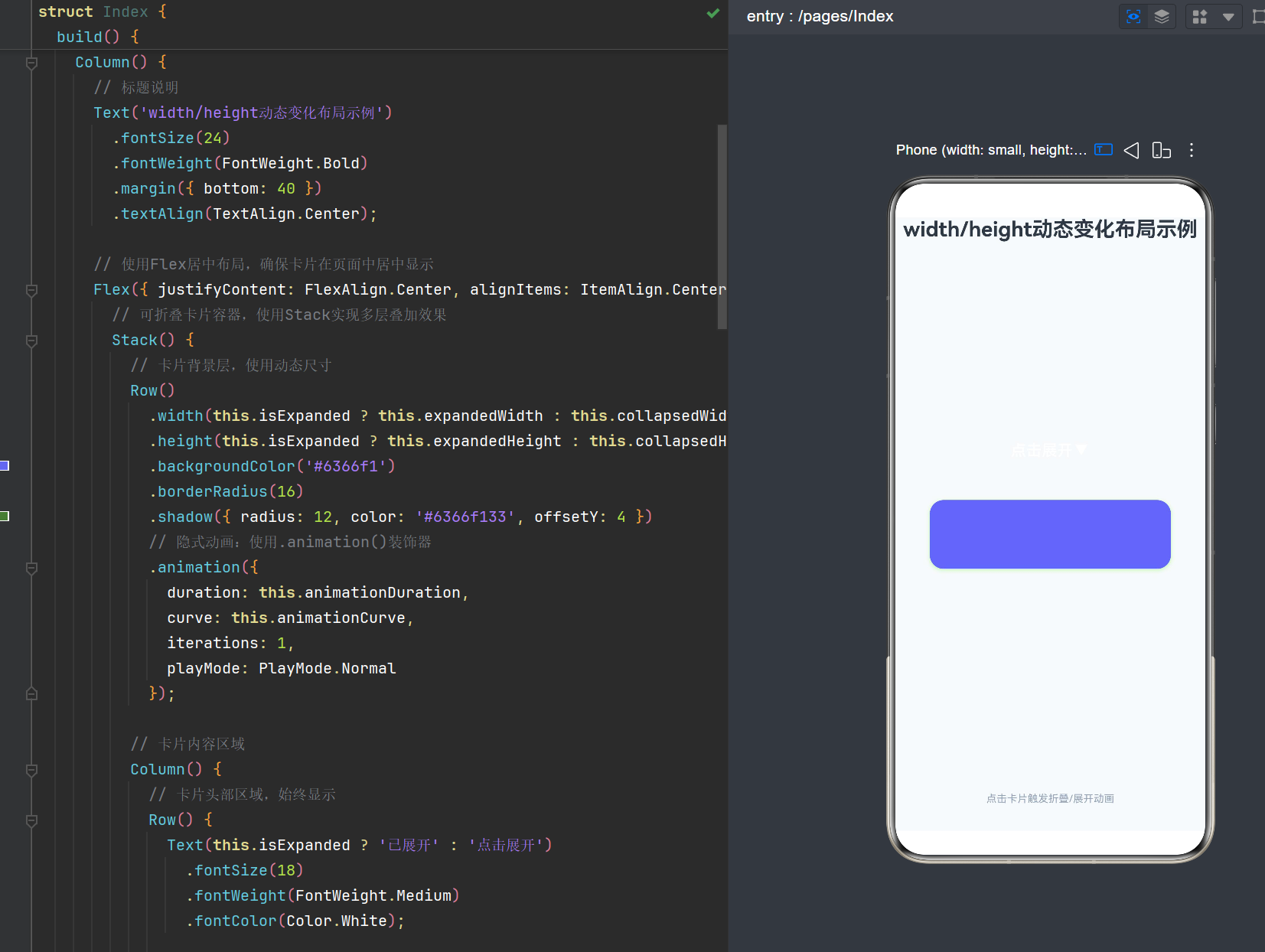Click the preview title width/height动态变化布局示例
This screenshot has width=1265, height=952.
coord(1050,229)
